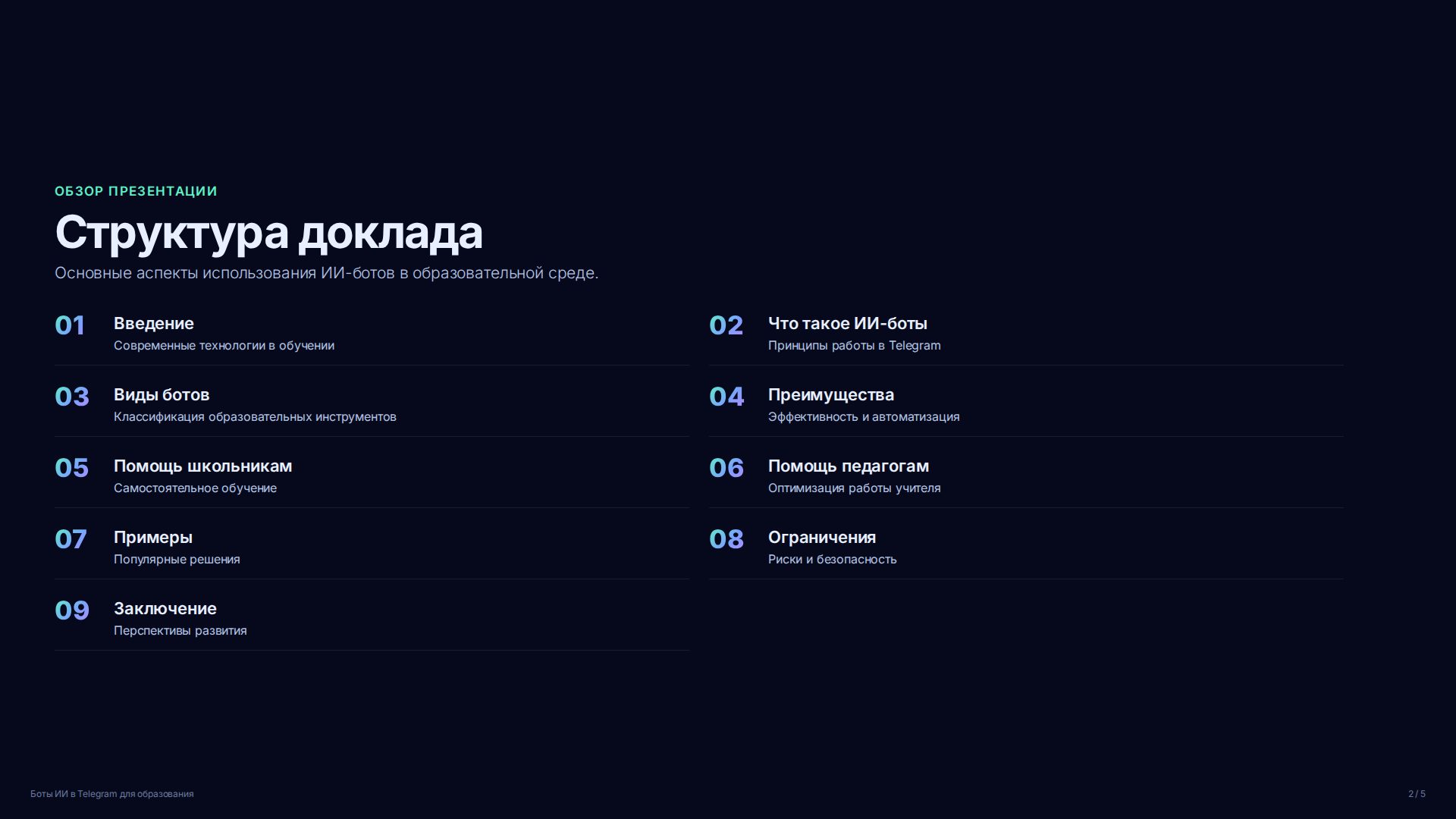Click the number '07' agenda marker
The image size is (1456, 819).
point(71,539)
